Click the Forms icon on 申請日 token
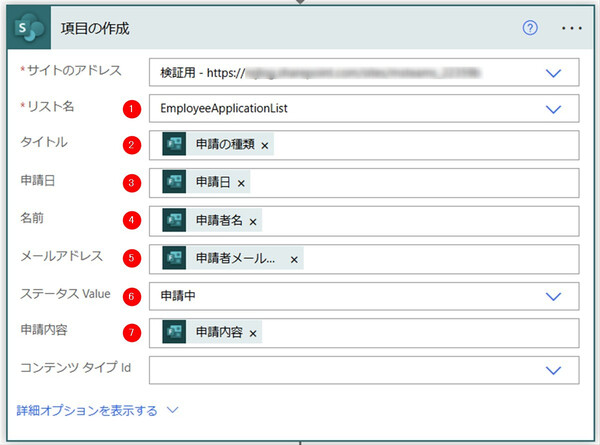Screen dimensions: 600x445 point(174,182)
